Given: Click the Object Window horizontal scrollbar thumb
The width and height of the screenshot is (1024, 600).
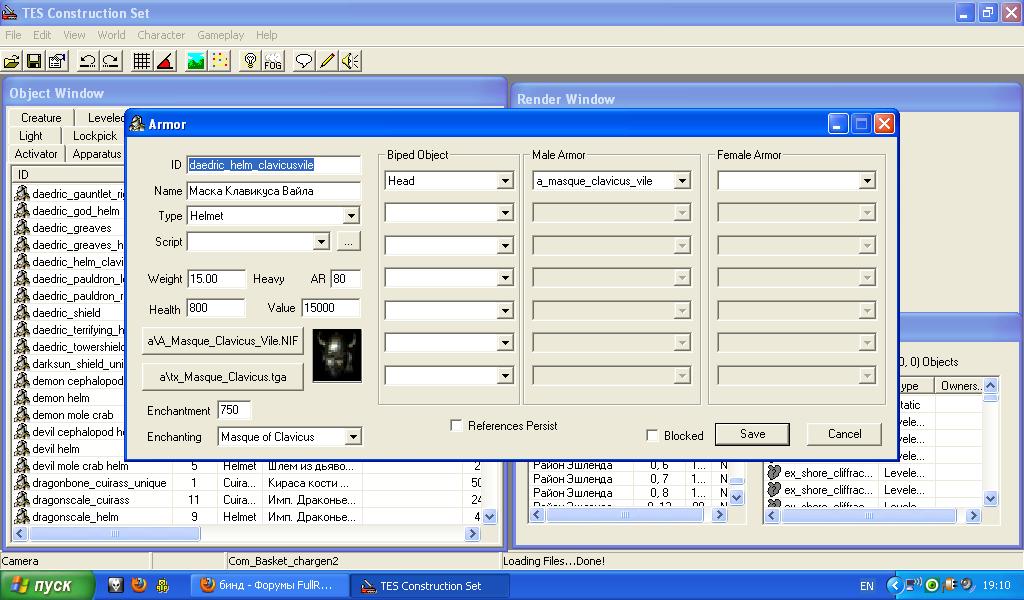Looking at the screenshot, I should 115,533.
